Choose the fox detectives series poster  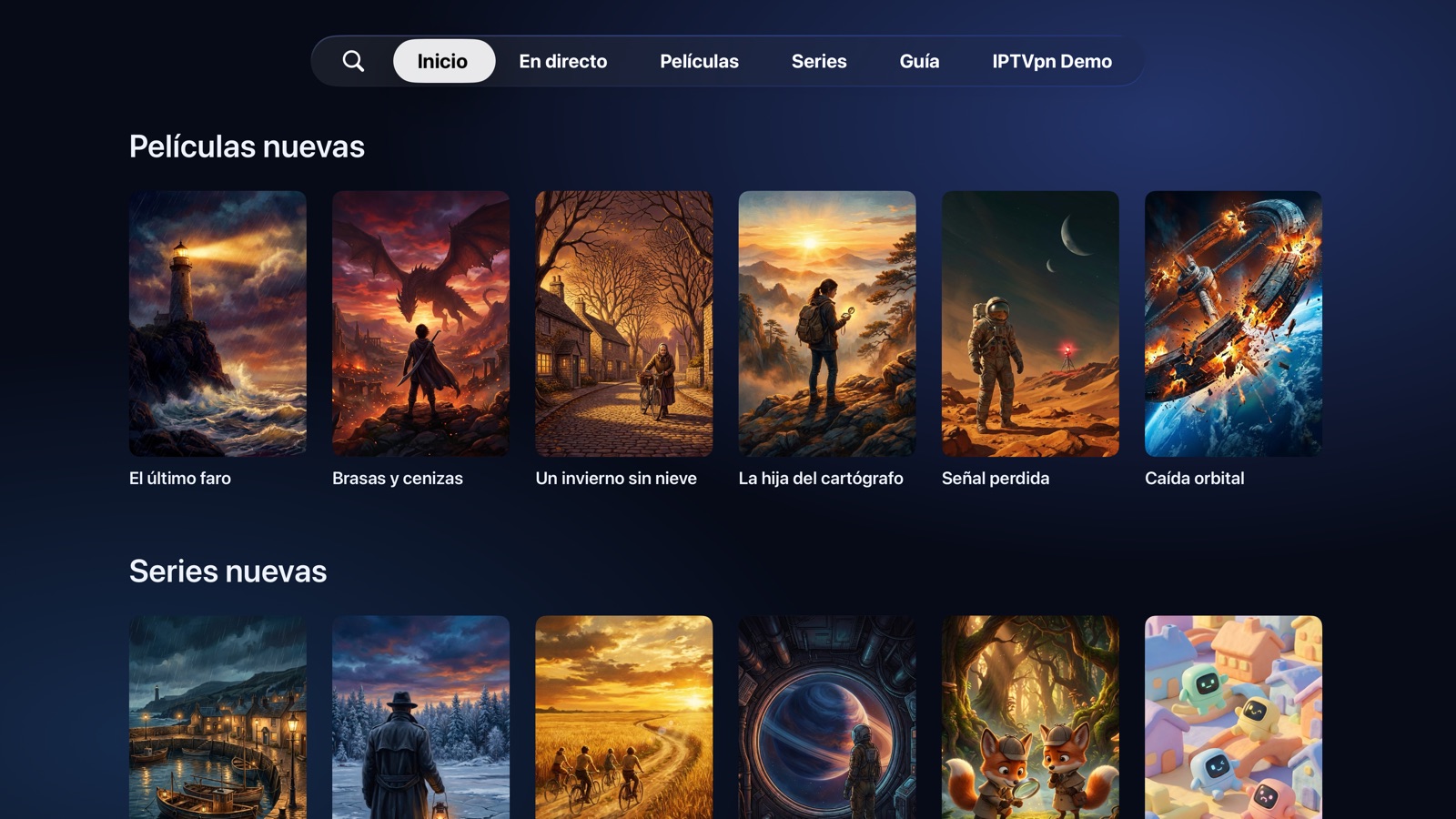click(1030, 717)
